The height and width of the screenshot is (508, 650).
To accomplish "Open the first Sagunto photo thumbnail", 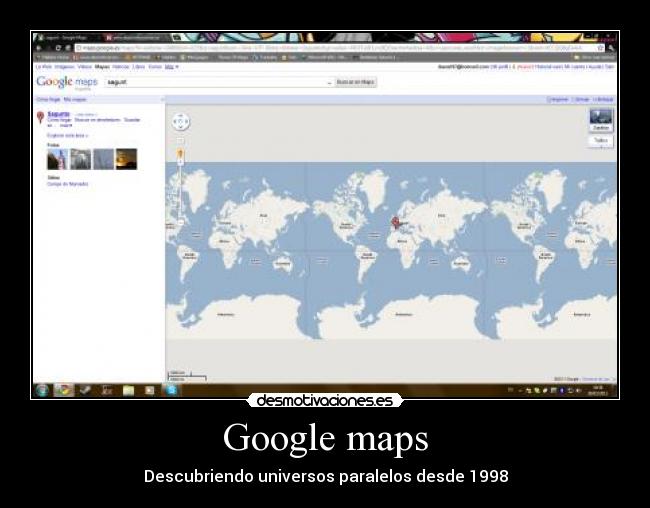I will click(x=57, y=159).
